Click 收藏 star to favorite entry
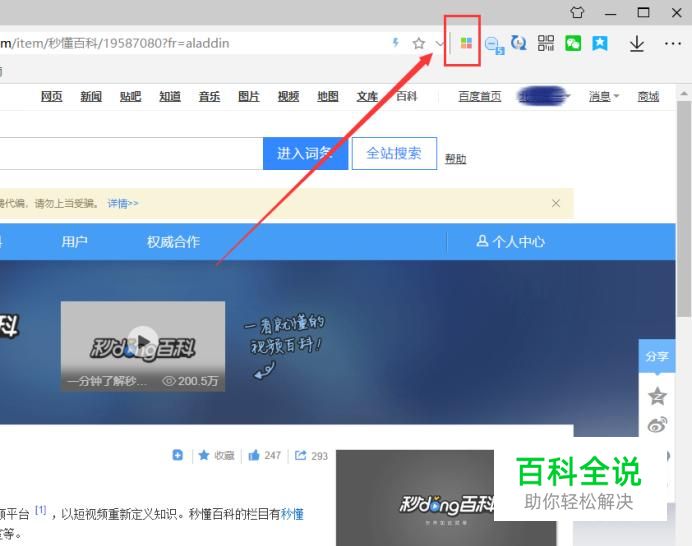The height and width of the screenshot is (546, 692). point(216,456)
